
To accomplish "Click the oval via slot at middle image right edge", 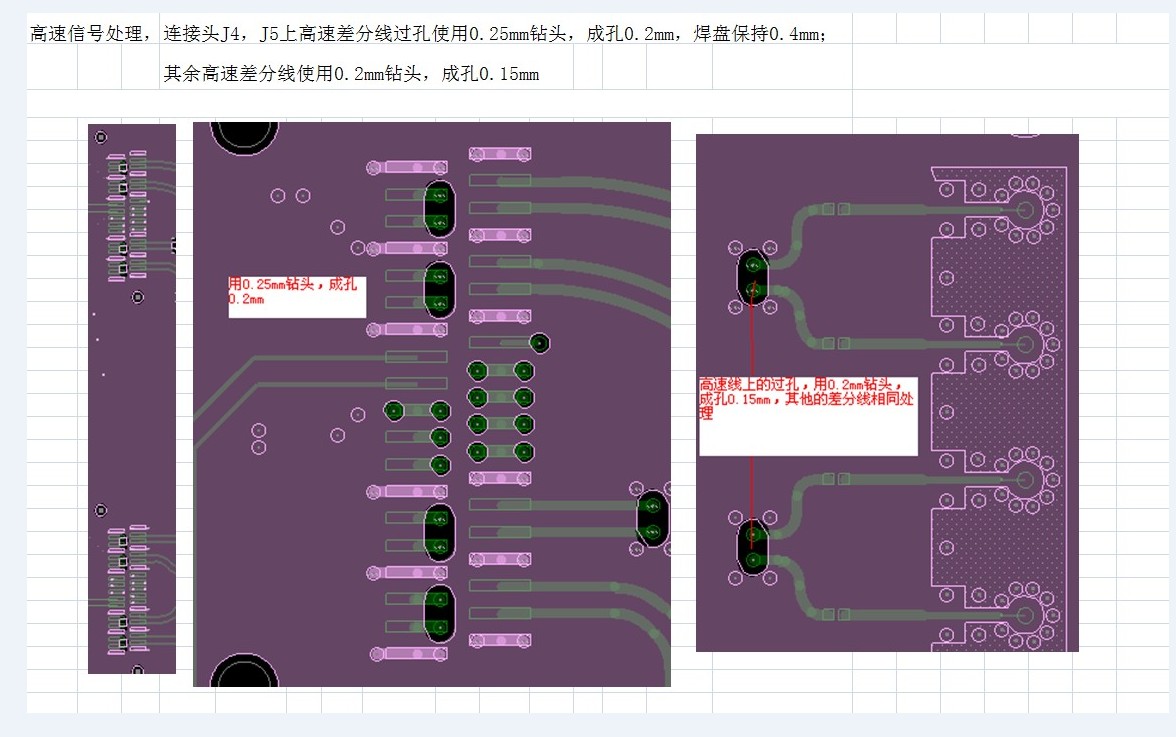I will click(652, 519).
